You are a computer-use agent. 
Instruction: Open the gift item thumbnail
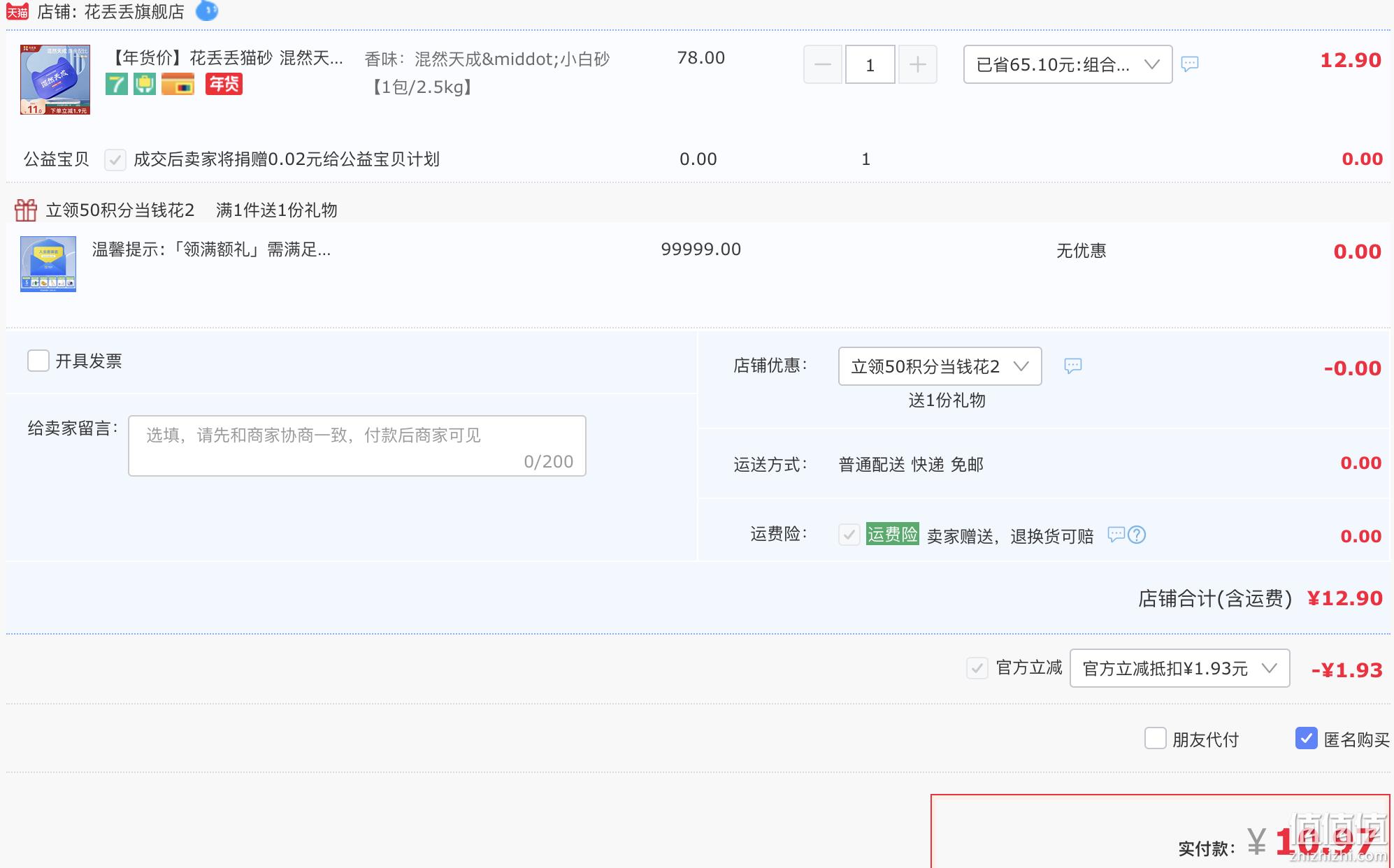(48, 264)
